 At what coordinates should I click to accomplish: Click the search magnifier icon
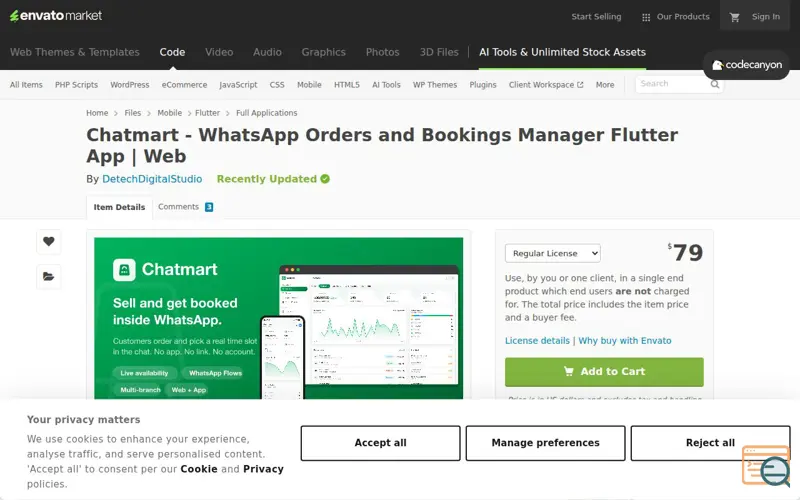point(715,84)
